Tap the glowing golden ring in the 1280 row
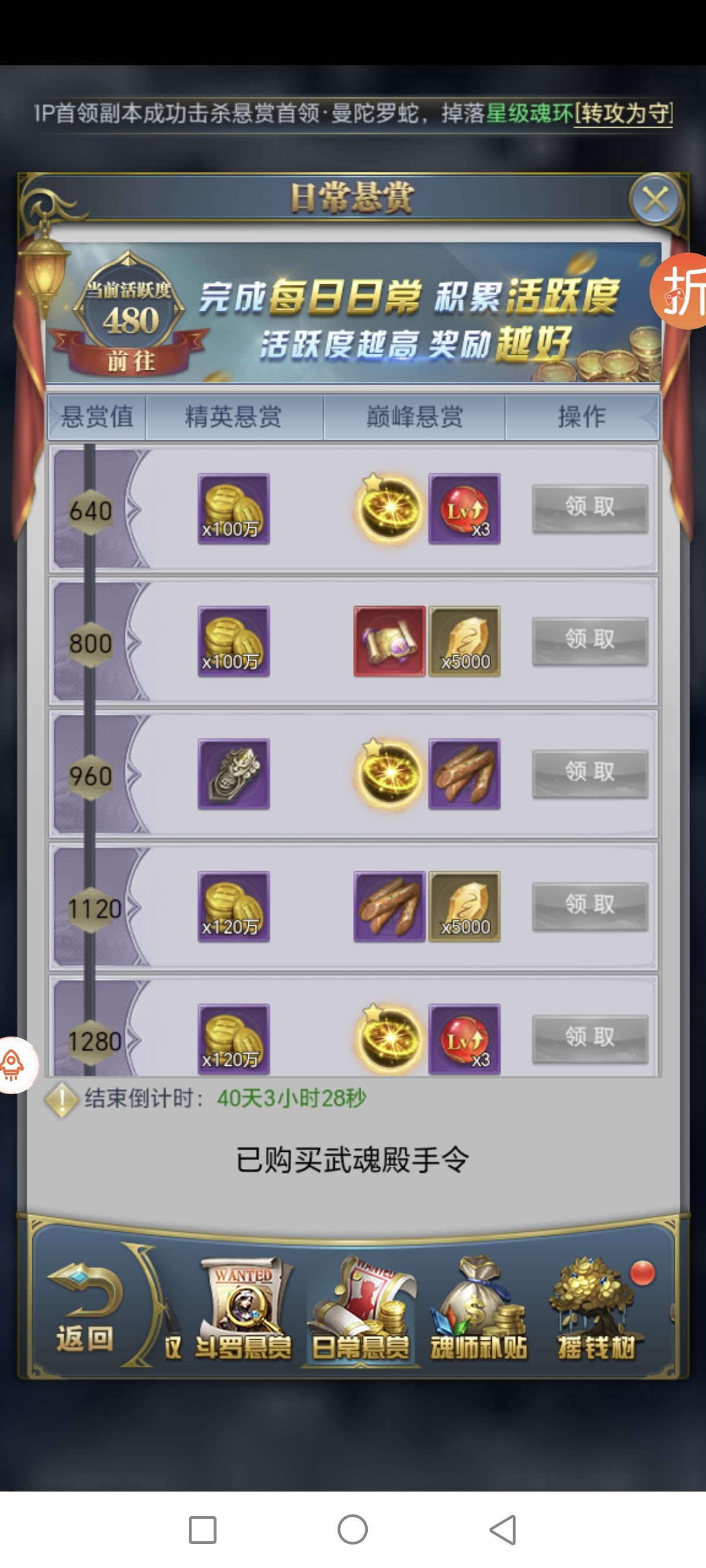This screenshot has width=706, height=1568. (389, 1038)
